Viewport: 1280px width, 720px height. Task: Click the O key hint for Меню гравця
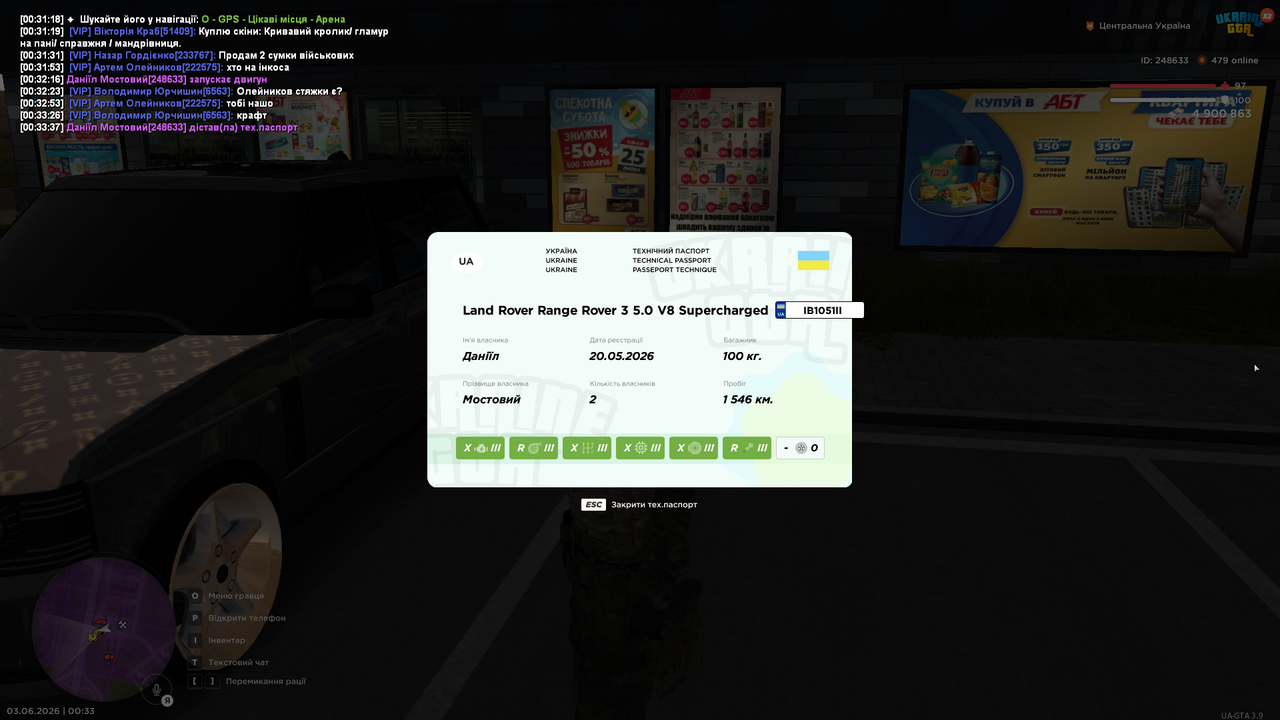(195, 596)
